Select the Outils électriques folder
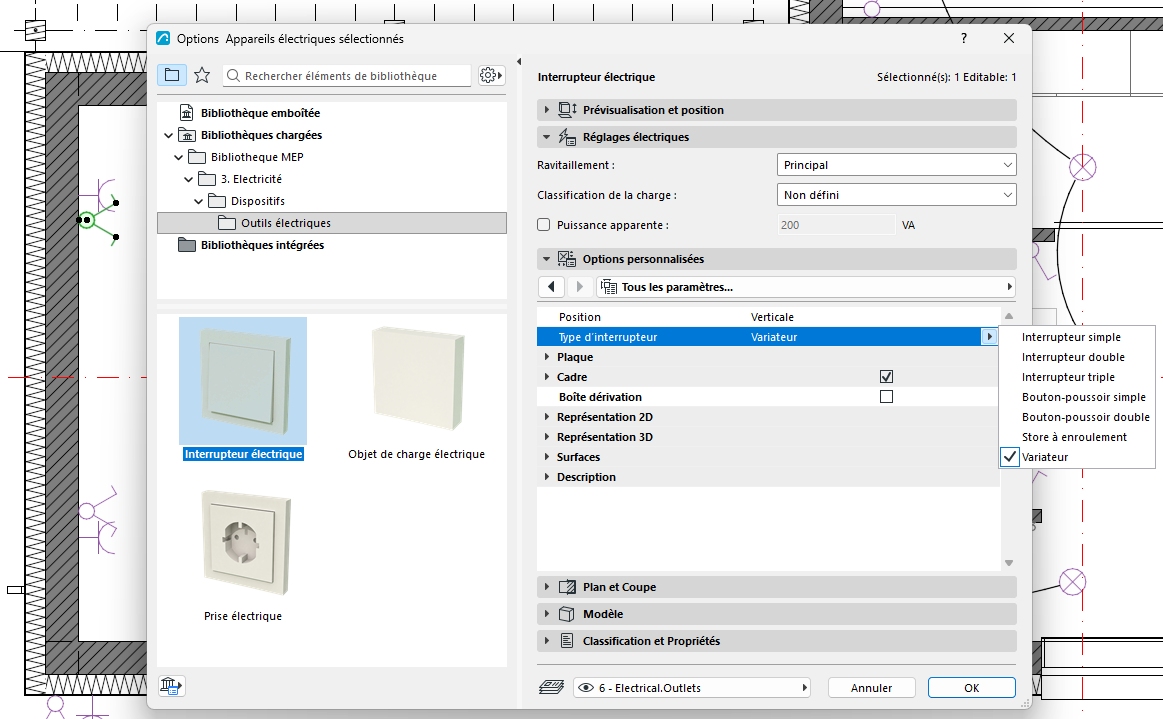Image resolution: width=1163 pixels, height=719 pixels. click(332, 223)
